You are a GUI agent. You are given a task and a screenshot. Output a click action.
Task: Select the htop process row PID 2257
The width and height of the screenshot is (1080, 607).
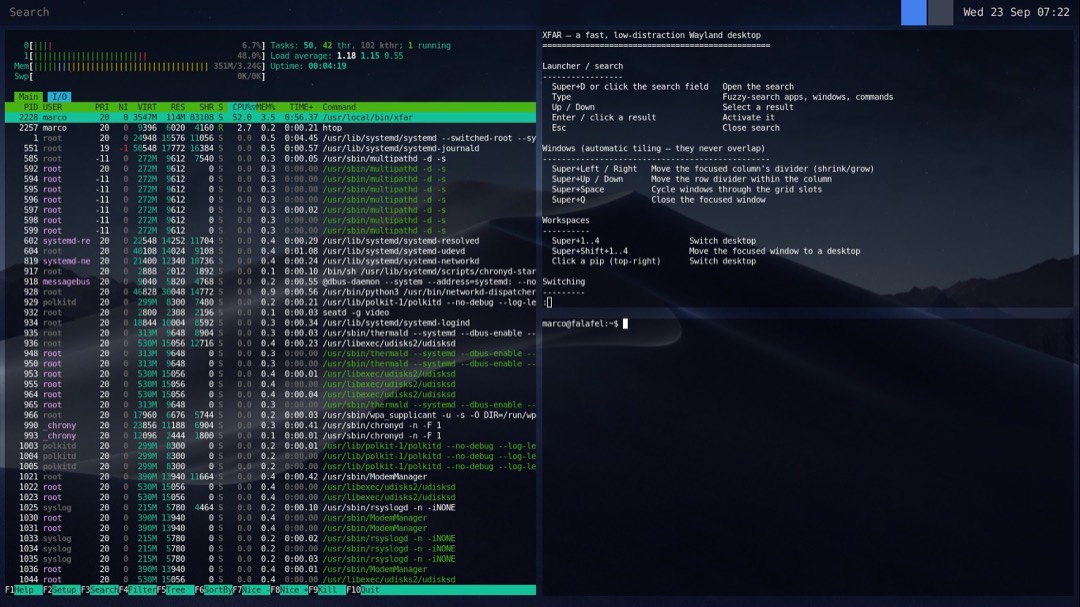pos(271,128)
